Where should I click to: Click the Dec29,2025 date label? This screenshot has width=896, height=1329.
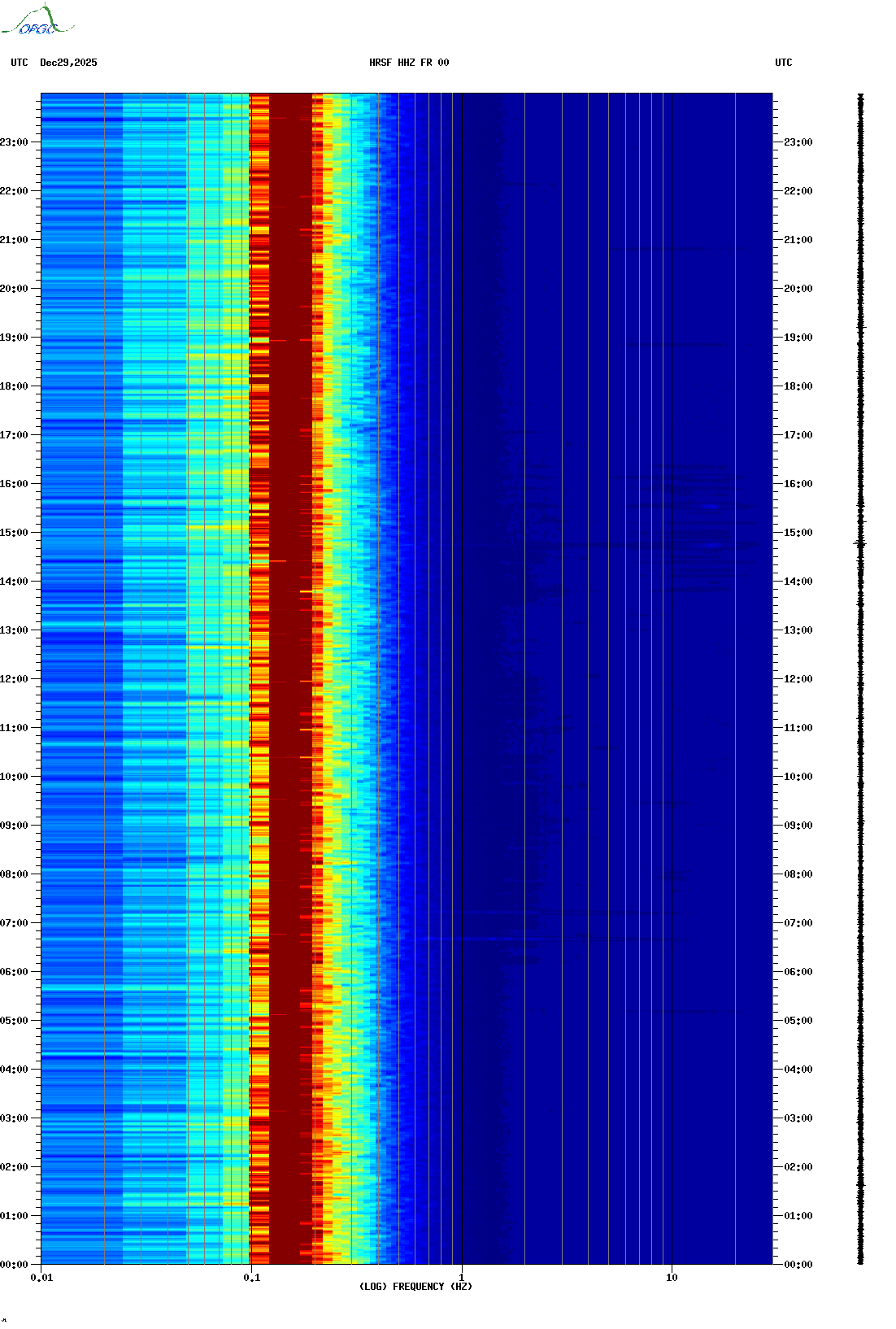[68, 63]
